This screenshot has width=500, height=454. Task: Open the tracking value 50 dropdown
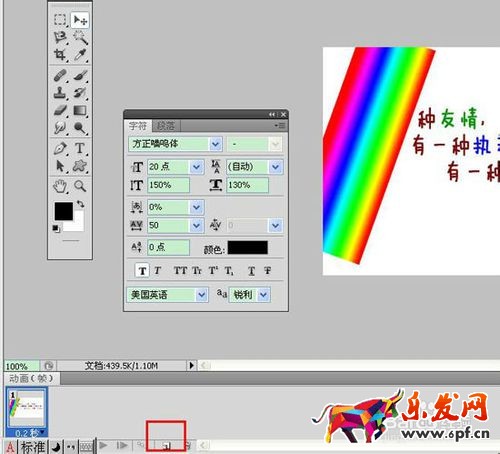pyautogui.click(x=197, y=225)
